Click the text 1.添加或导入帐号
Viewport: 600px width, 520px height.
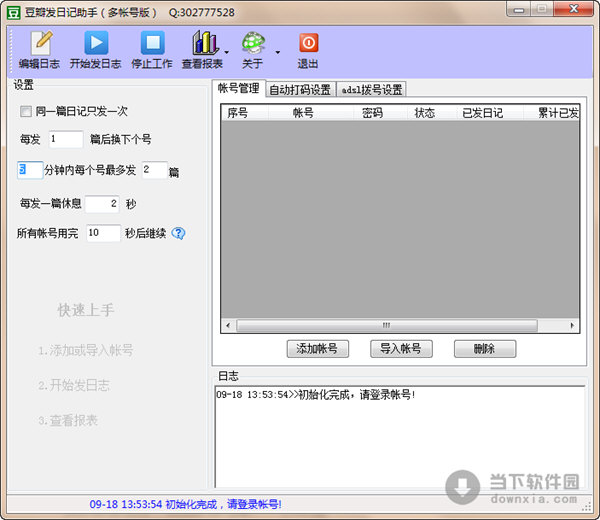pyautogui.click(x=86, y=350)
